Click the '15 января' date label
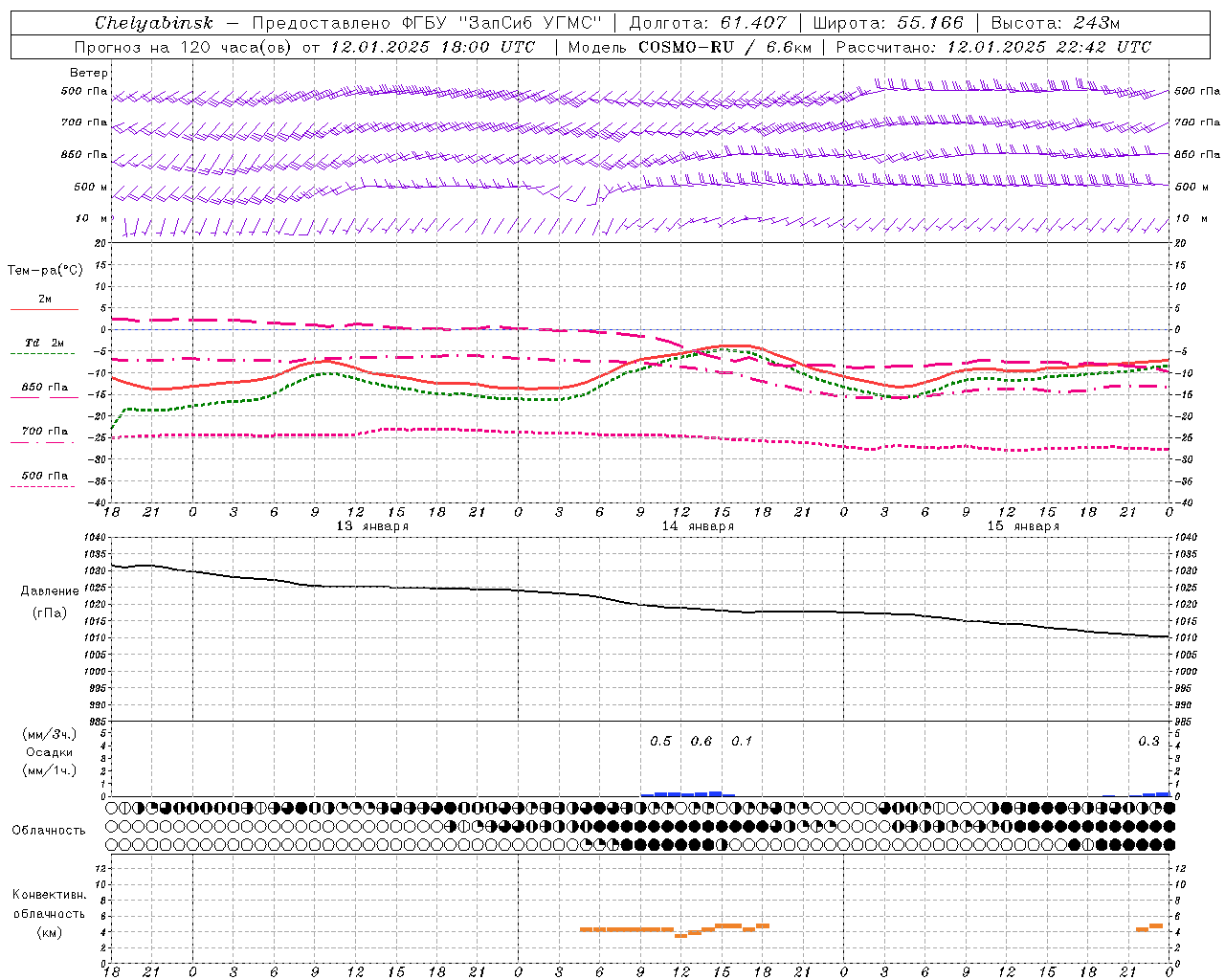 click(1023, 526)
